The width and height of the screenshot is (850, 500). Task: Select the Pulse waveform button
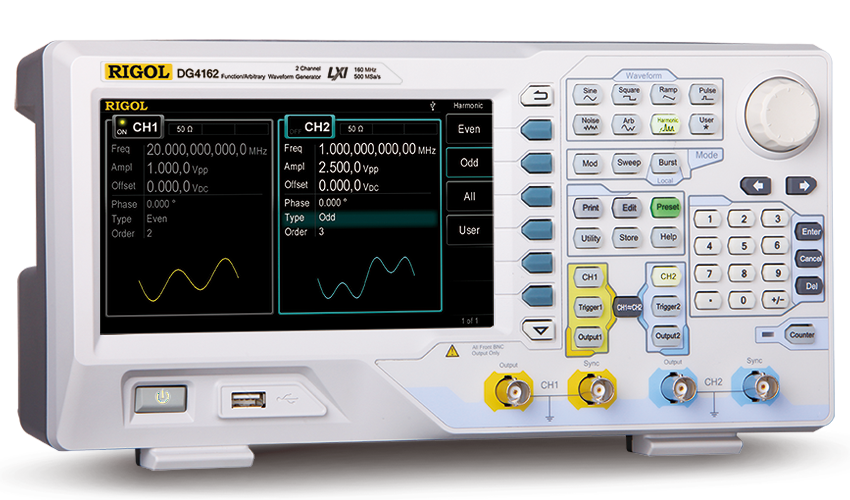pyautogui.click(x=706, y=94)
